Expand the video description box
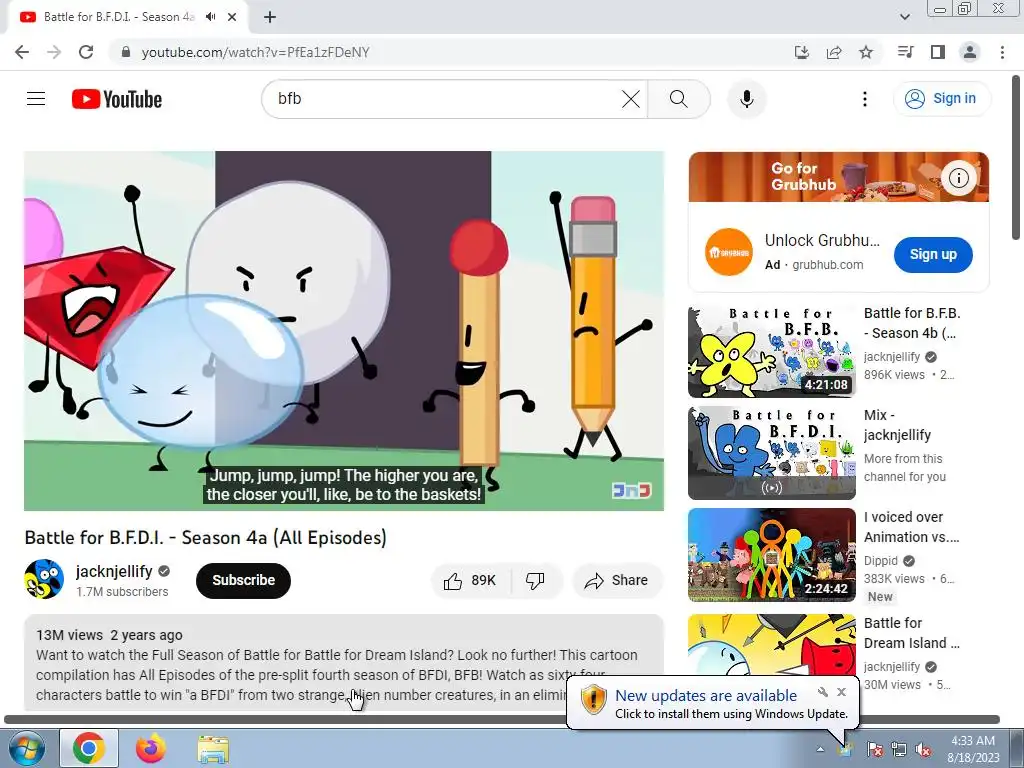Image resolution: width=1024 pixels, height=768 pixels. [344, 662]
